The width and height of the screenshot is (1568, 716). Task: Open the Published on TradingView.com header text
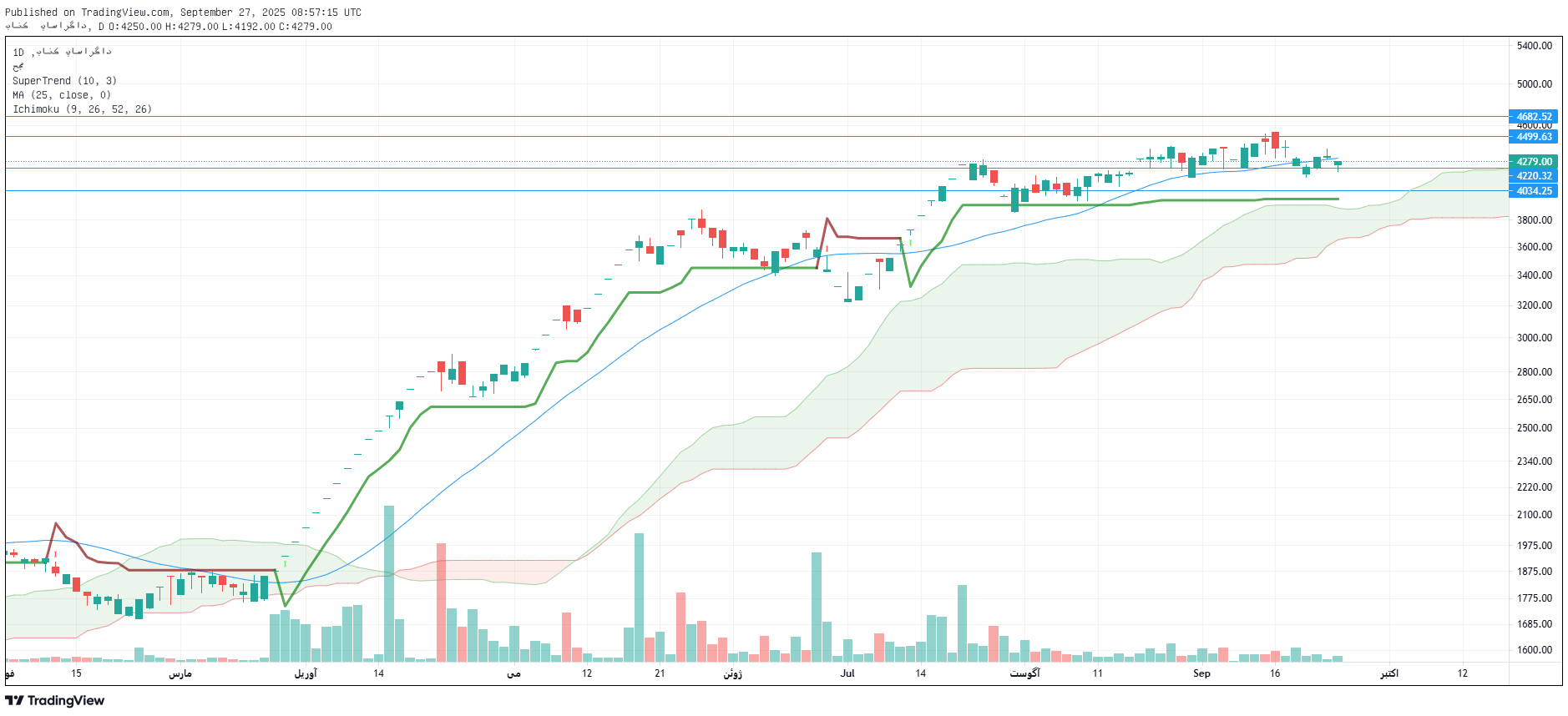183,13
